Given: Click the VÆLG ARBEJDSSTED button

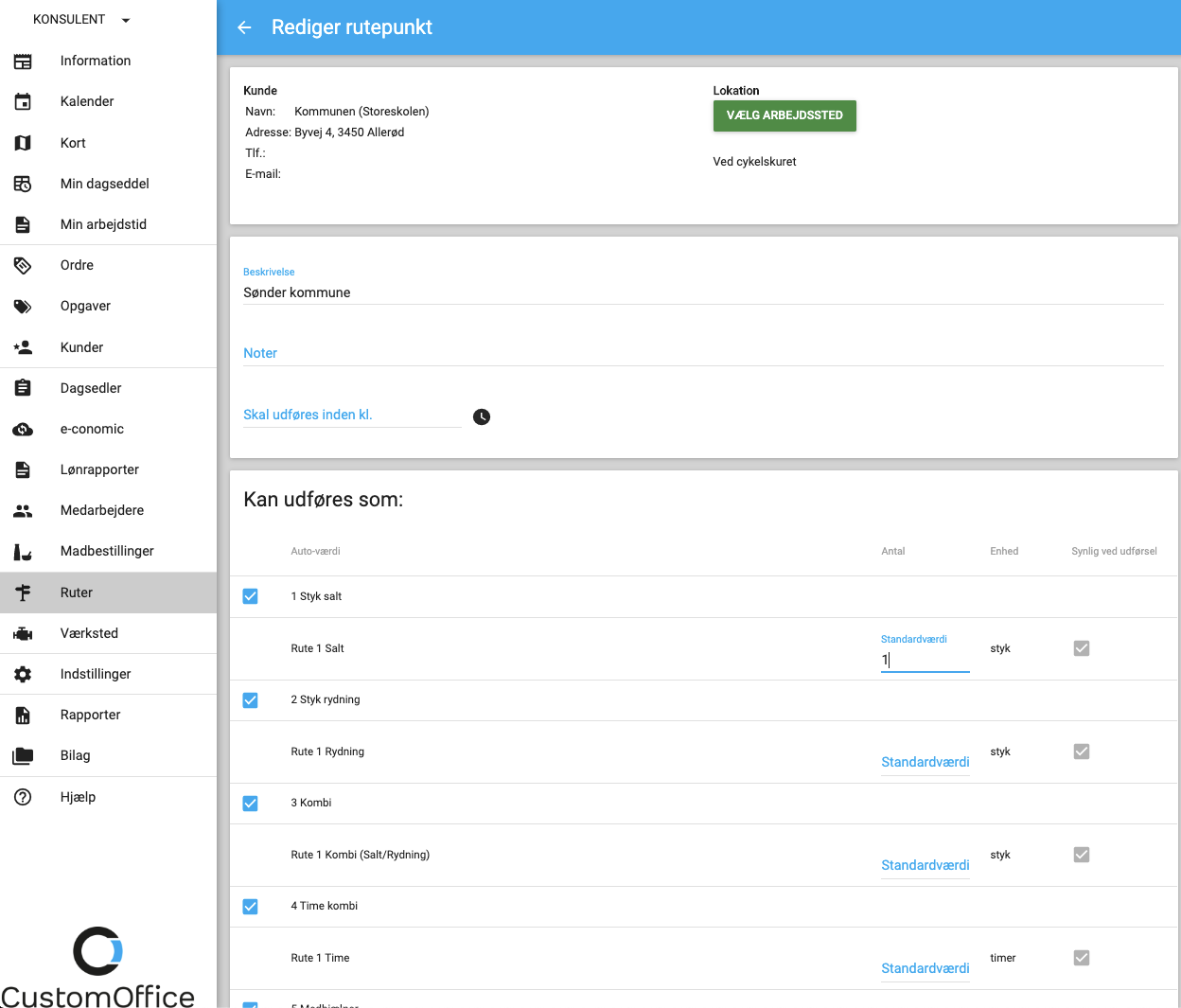Looking at the screenshot, I should click(784, 115).
